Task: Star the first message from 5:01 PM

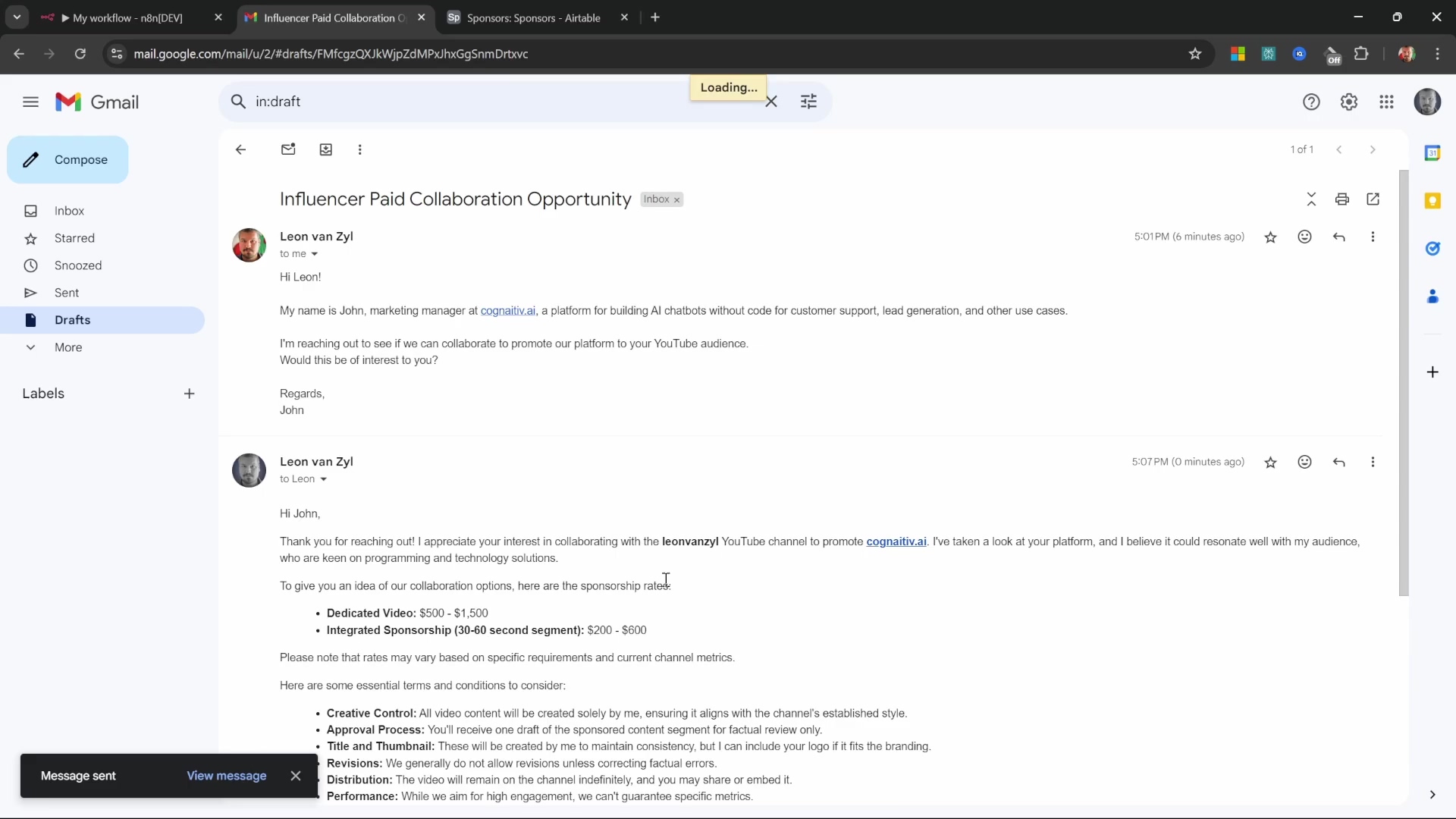Action: coord(1271,237)
